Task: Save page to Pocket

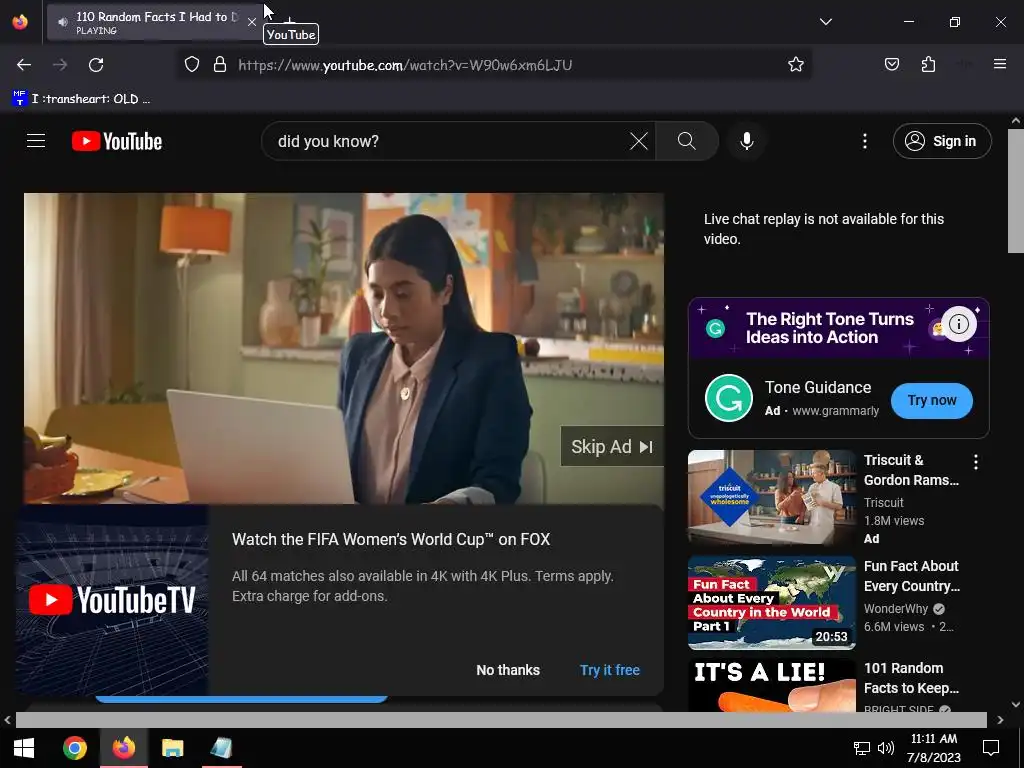Action: point(891,65)
